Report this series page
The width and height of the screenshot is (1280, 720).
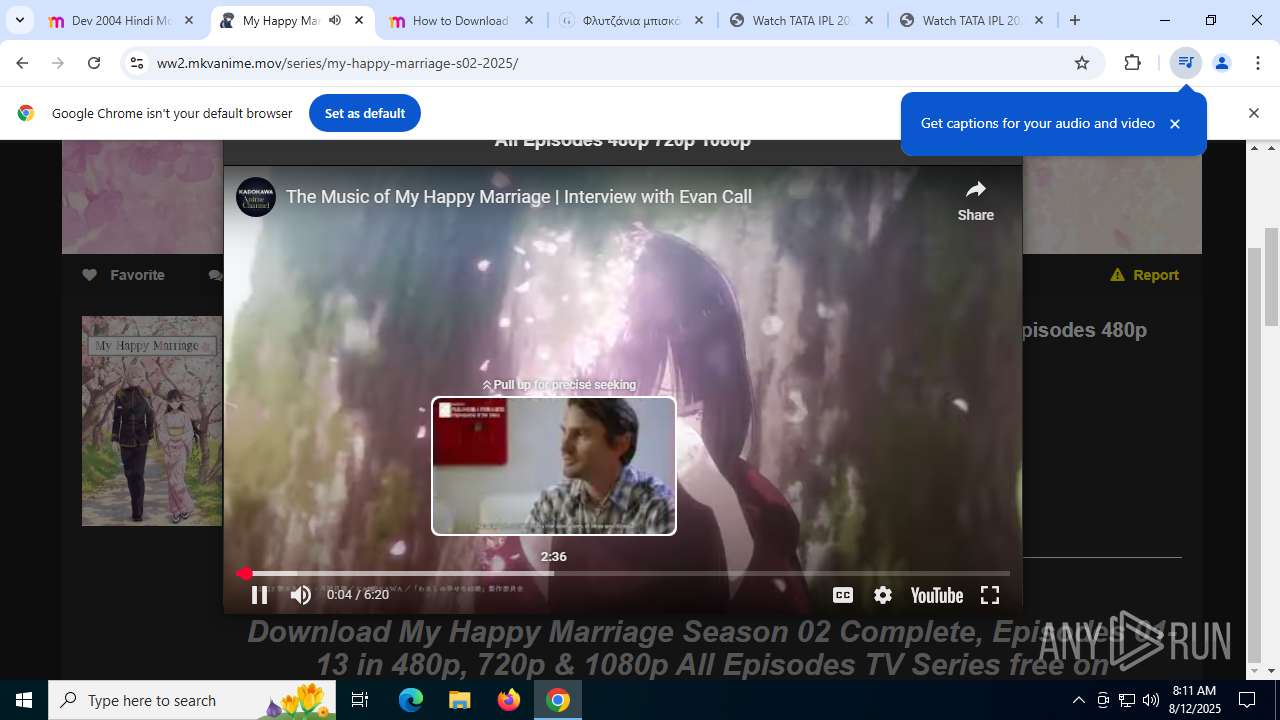[x=1145, y=275]
